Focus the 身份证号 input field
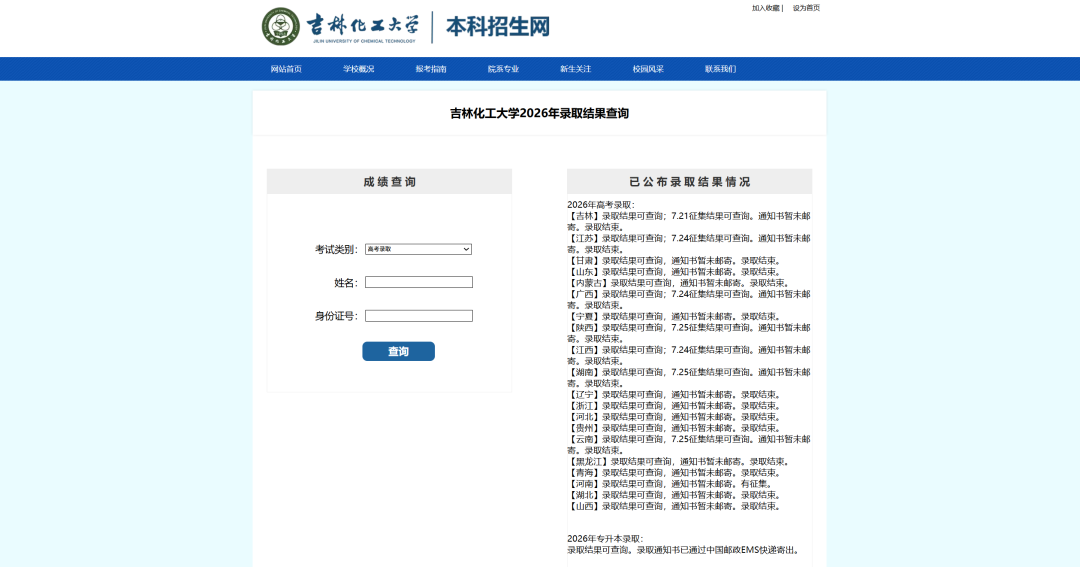1080x567 pixels. coord(419,316)
